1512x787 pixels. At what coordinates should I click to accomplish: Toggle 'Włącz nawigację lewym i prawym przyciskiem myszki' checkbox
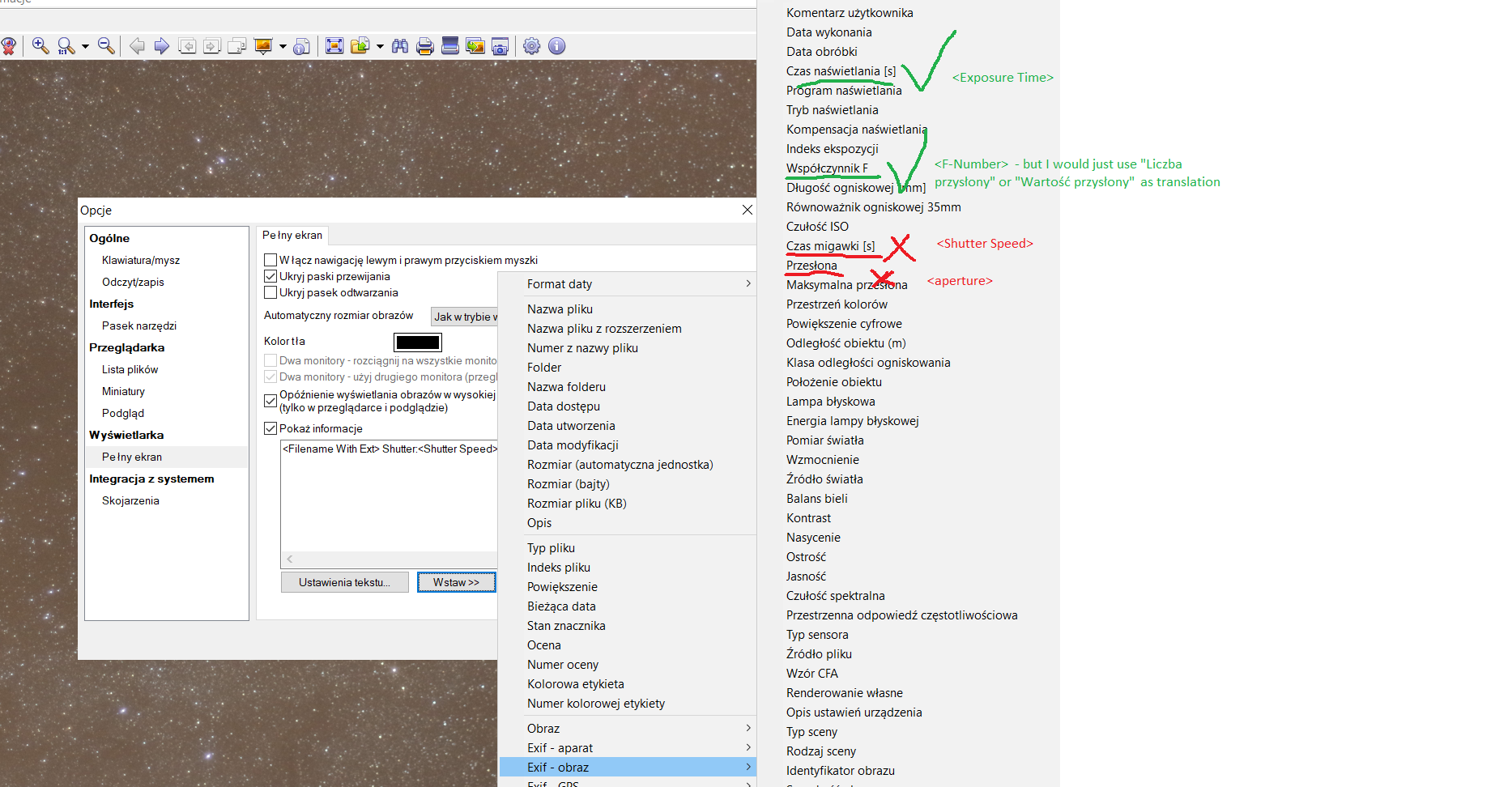coord(270,260)
